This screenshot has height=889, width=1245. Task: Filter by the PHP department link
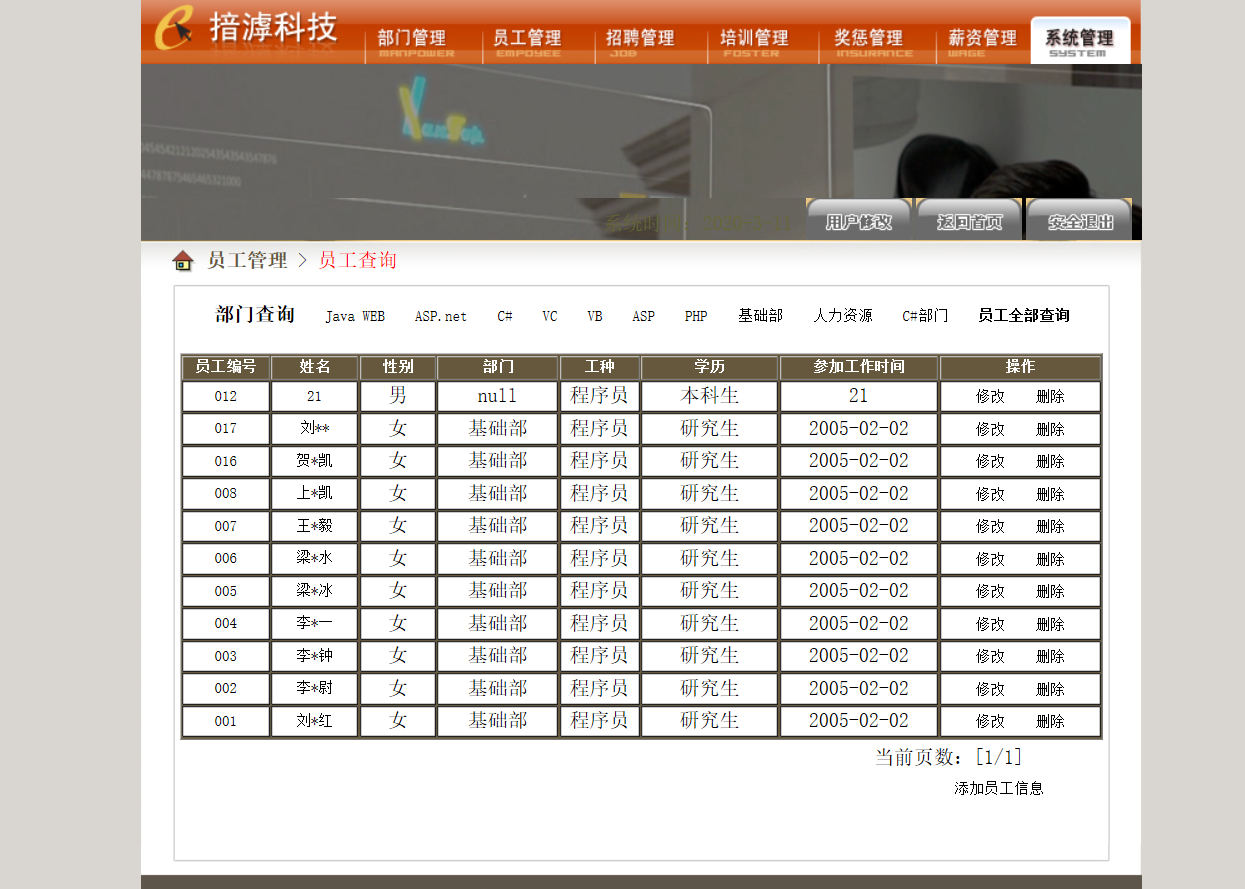[x=695, y=316]
